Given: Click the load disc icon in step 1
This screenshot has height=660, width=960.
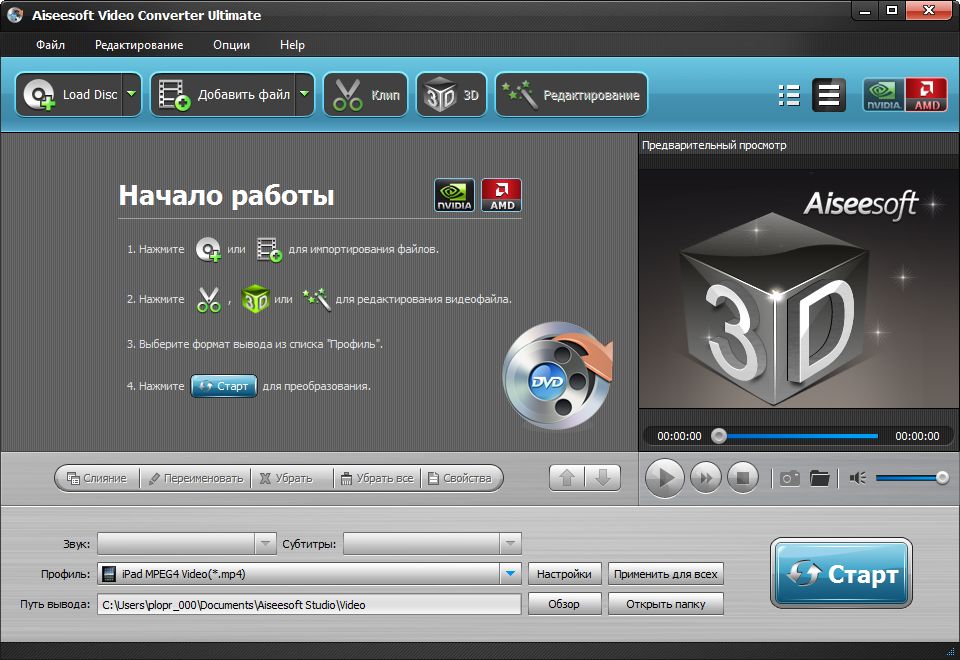Looking at the screenshot, I should point(208,249).
